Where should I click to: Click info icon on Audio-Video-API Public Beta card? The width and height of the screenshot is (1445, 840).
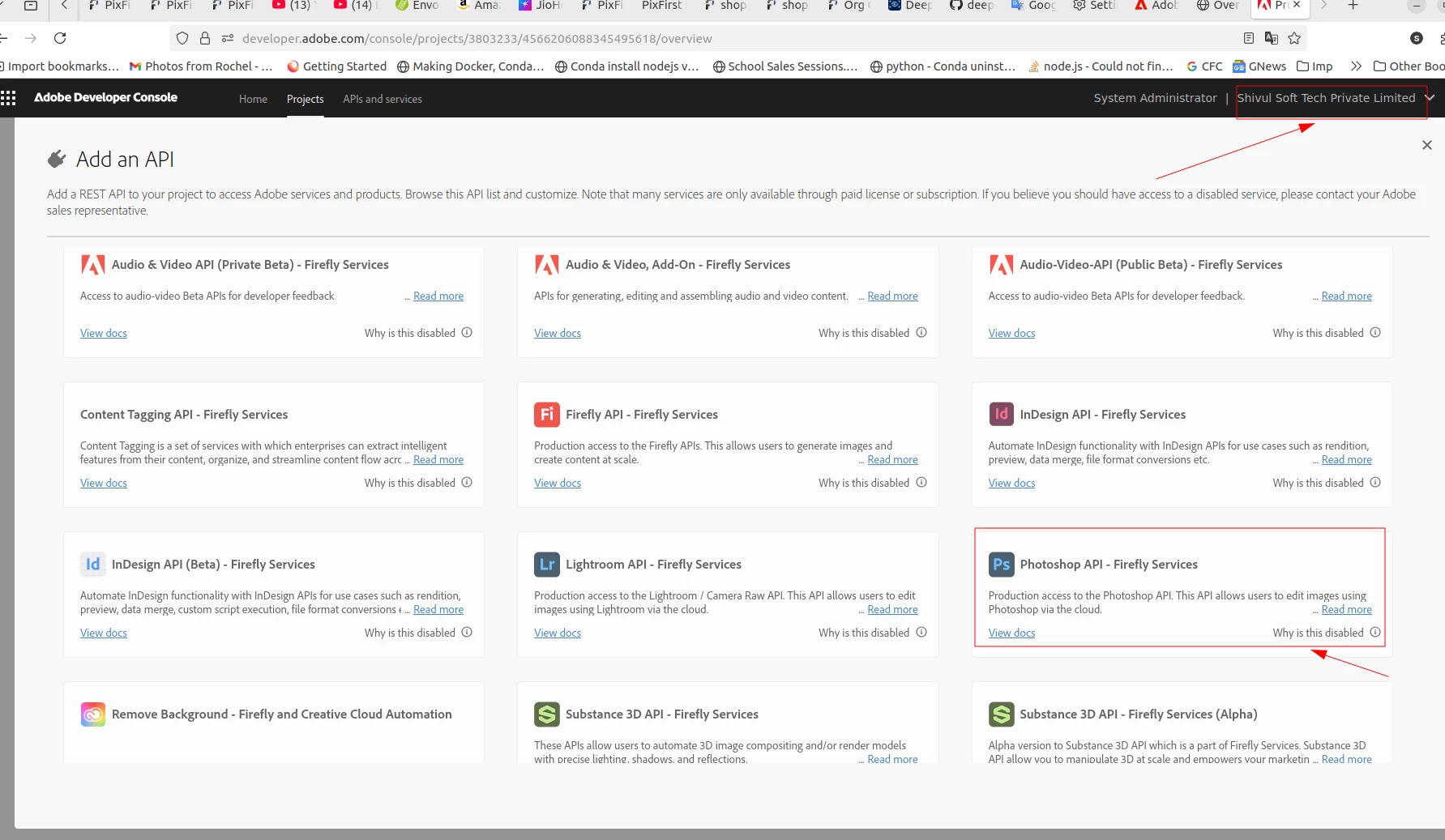click(x=1374, y=332)
